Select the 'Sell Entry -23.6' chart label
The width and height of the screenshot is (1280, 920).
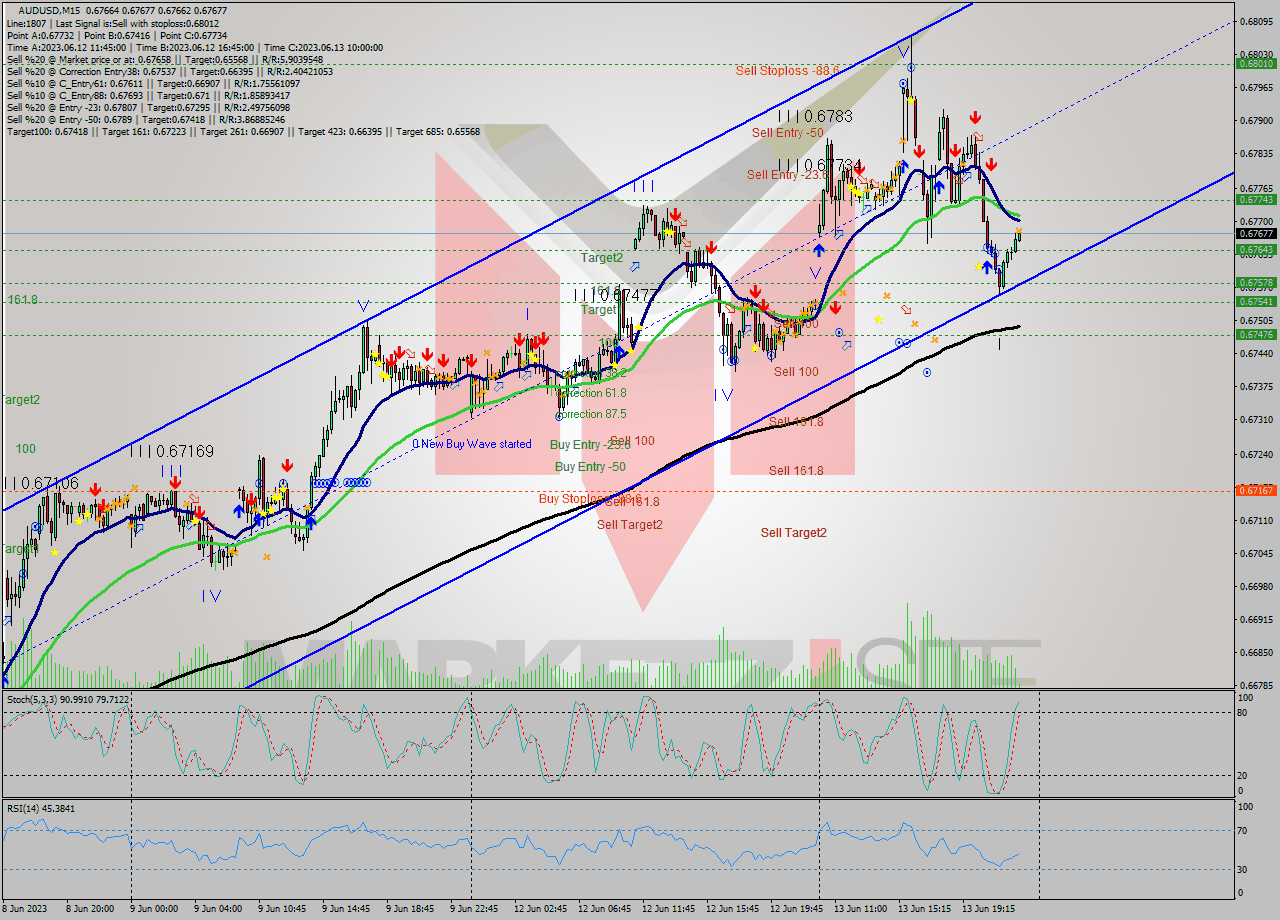786,174
